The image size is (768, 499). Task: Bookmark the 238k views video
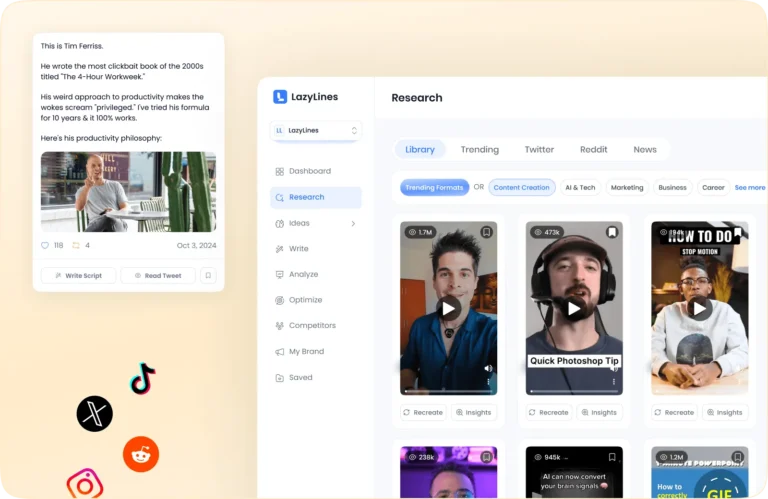click(486, 457)
